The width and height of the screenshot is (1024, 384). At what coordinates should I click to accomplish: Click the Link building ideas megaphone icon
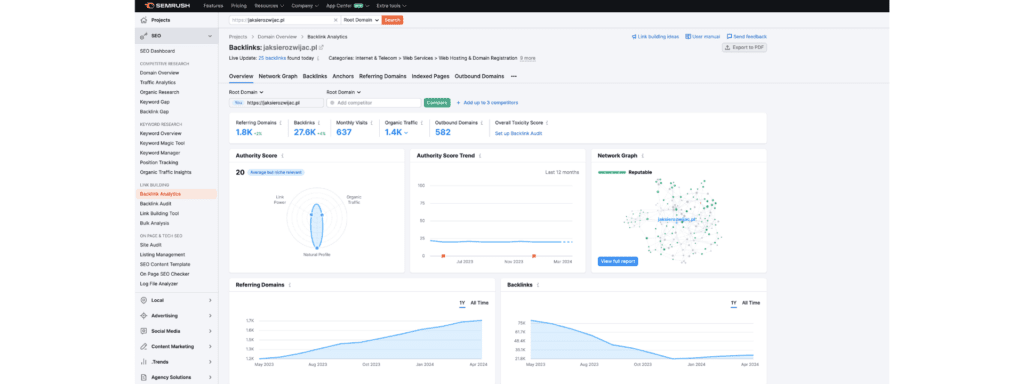(x=634, y=37)
